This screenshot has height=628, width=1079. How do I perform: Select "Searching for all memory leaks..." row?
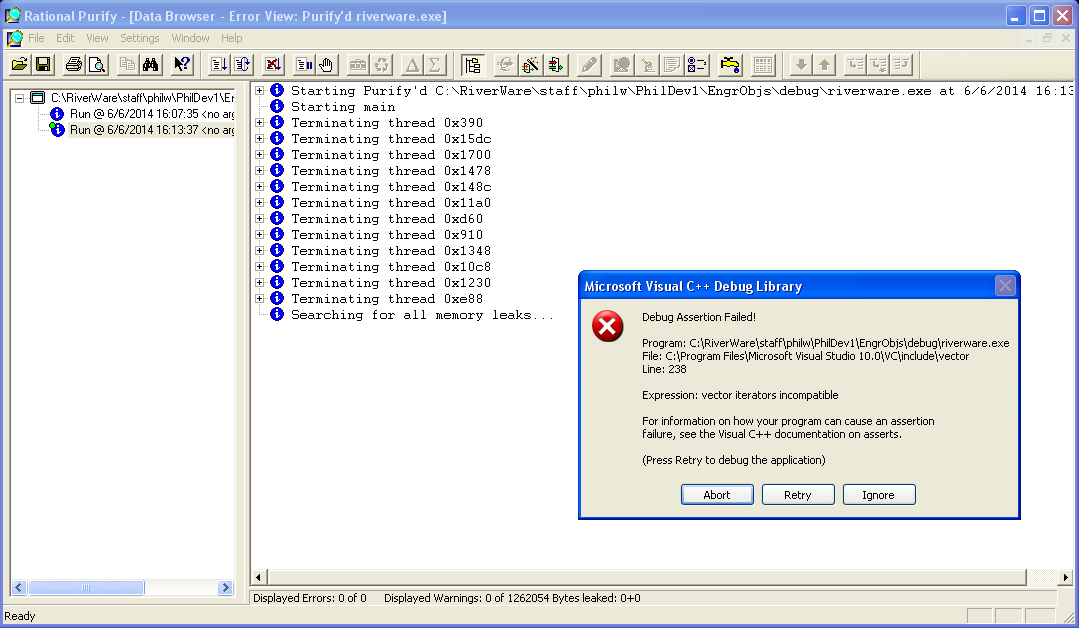pyautogui.click(x=422, y=314)
